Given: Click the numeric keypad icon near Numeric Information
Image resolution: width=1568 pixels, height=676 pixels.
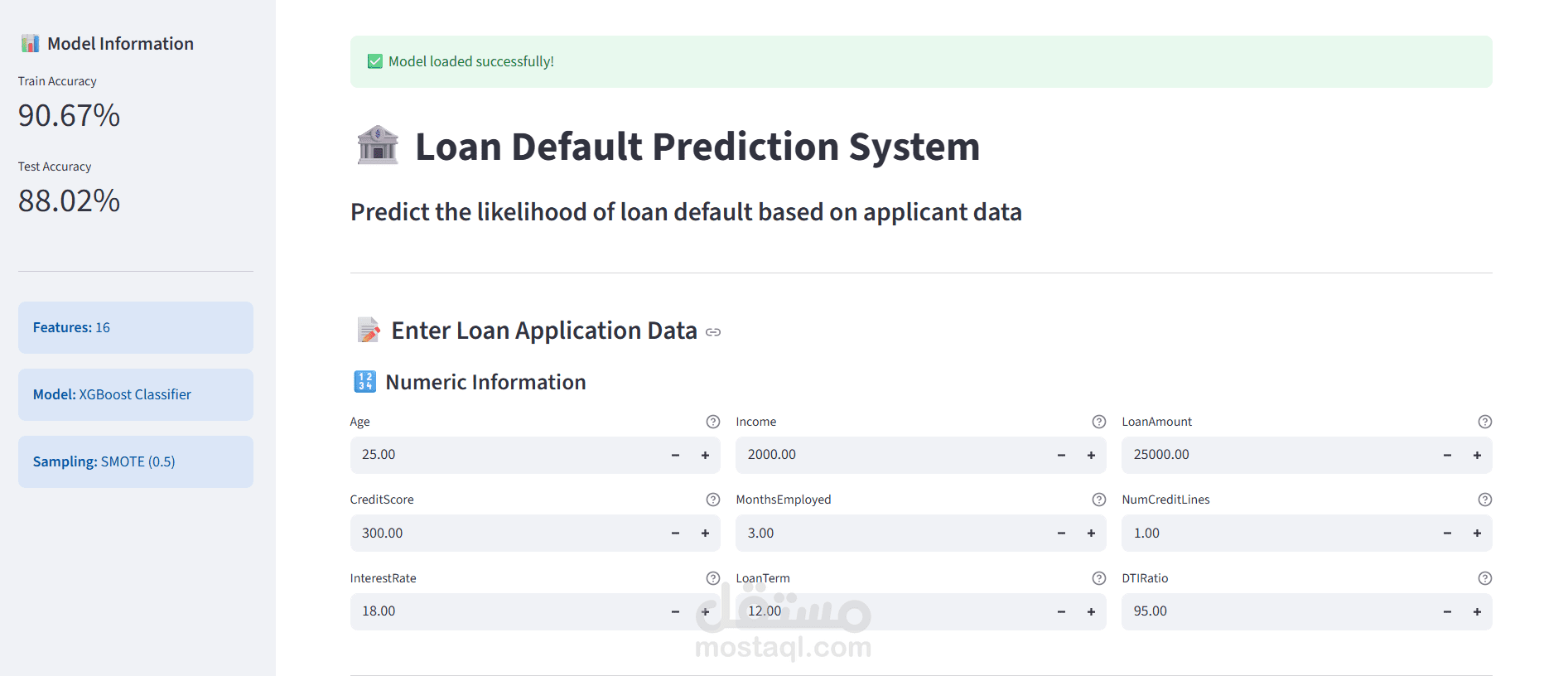Looking at the screenshot, I should point(364,382).
